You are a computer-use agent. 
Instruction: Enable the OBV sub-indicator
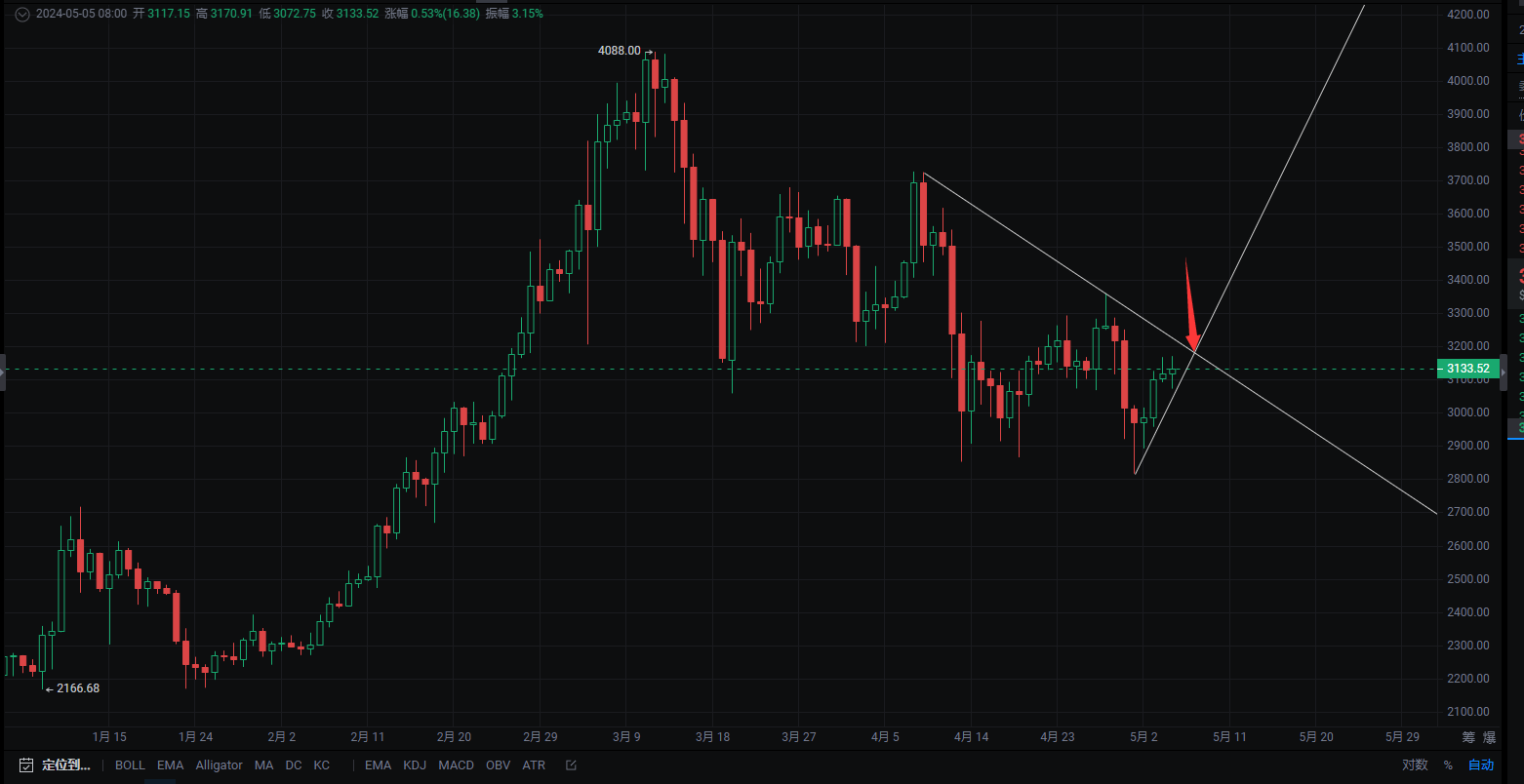[x=499, y=765]
